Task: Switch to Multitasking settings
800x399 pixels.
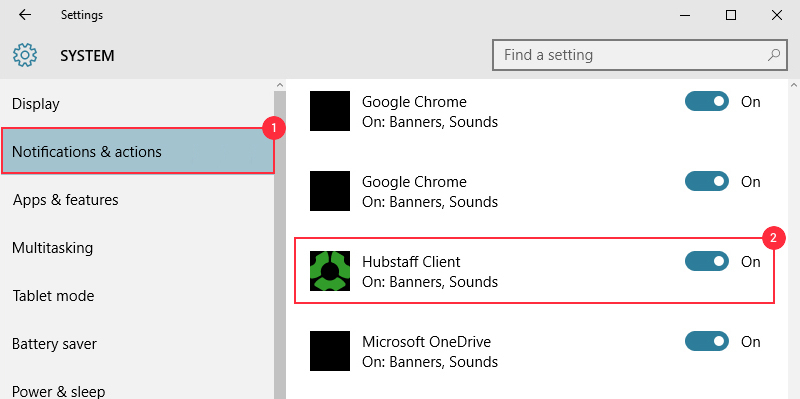Action: (138, 248)
